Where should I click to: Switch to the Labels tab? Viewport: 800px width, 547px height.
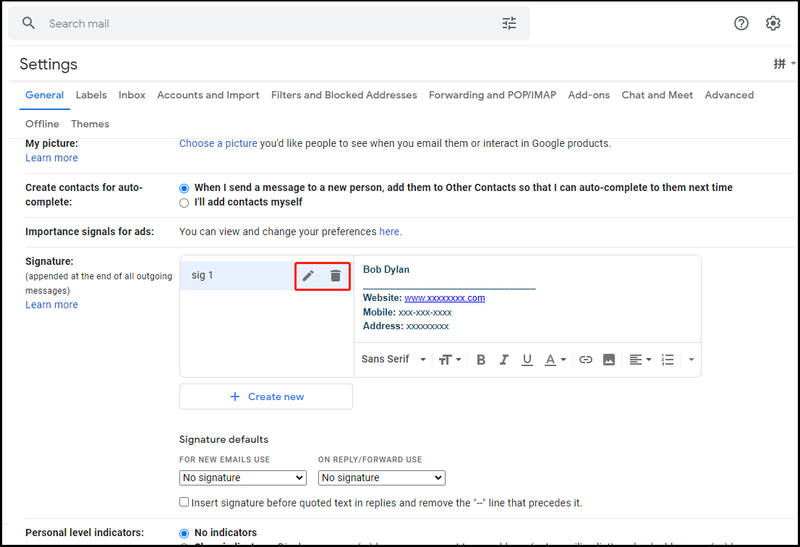tap(91, 95)
